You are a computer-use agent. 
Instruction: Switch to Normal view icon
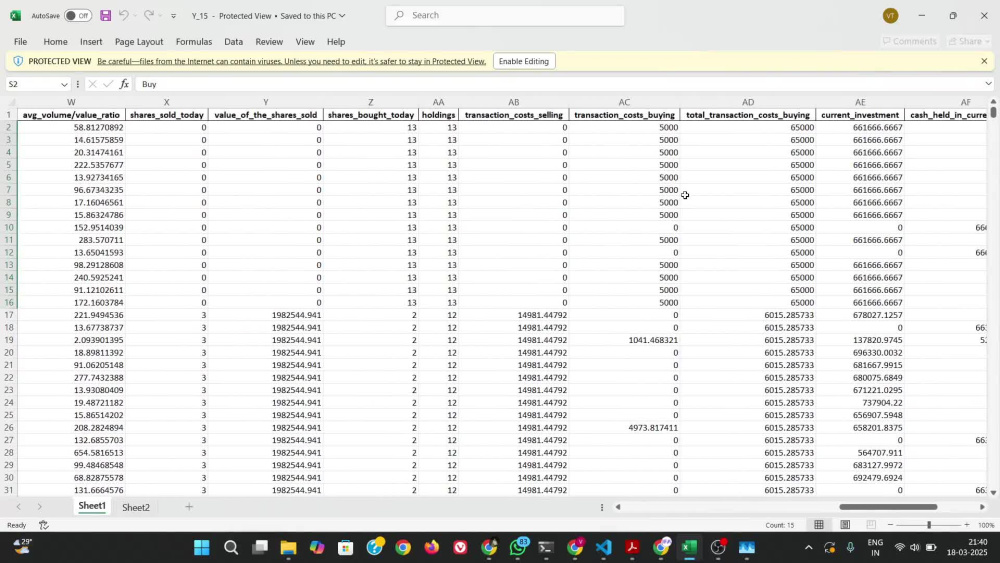pyautogui.click(x=819, y=525)
